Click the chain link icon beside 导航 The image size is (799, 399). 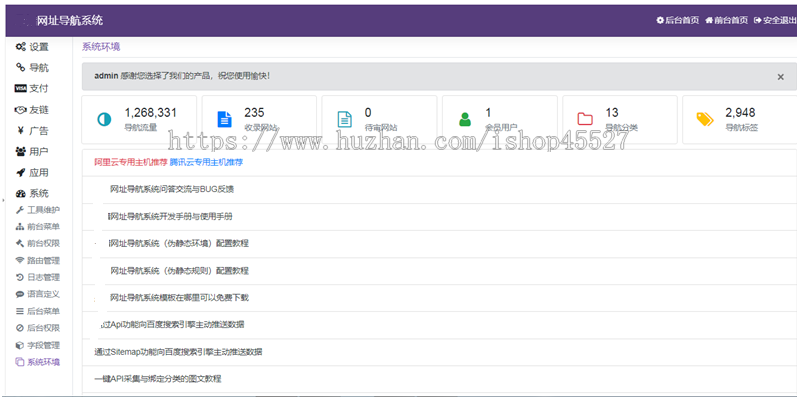click(x=20, y=67)
